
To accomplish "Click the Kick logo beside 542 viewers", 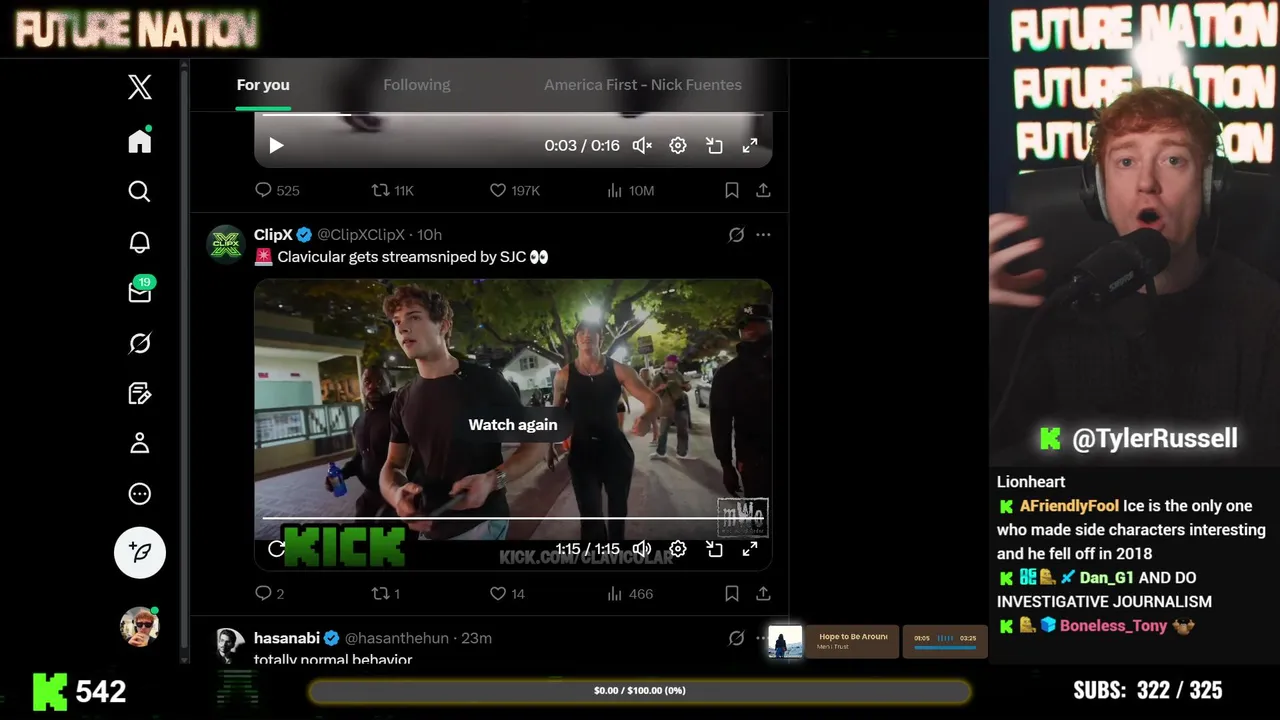I will pyautogui.click(x=50, y=691).
